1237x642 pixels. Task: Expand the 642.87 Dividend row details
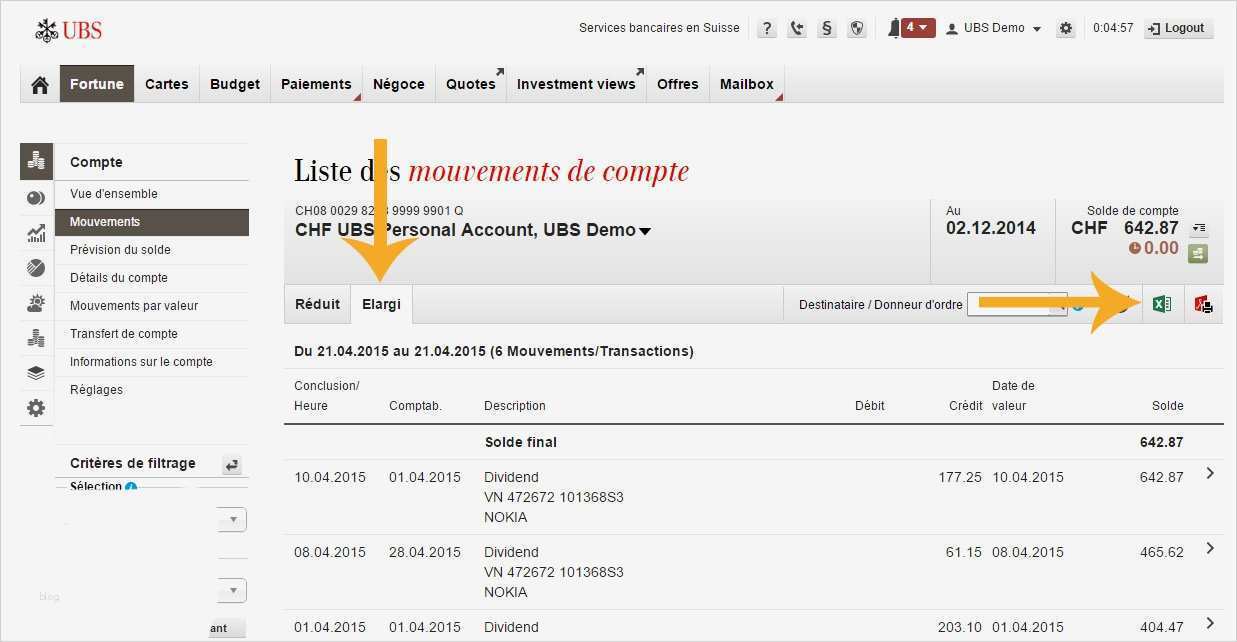pos(1210,473)
